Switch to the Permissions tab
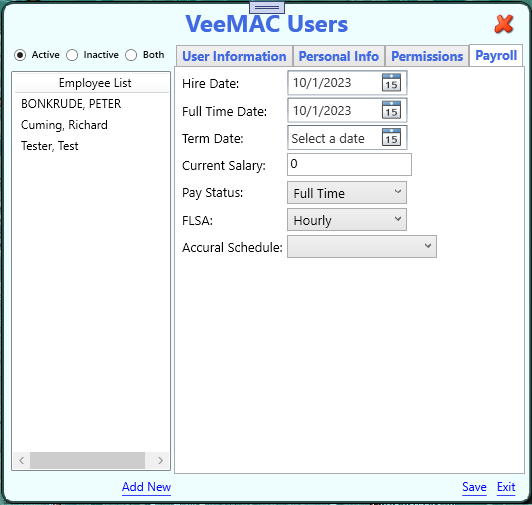This screenshot has width=532, height=505. click(x=427, y=56)
